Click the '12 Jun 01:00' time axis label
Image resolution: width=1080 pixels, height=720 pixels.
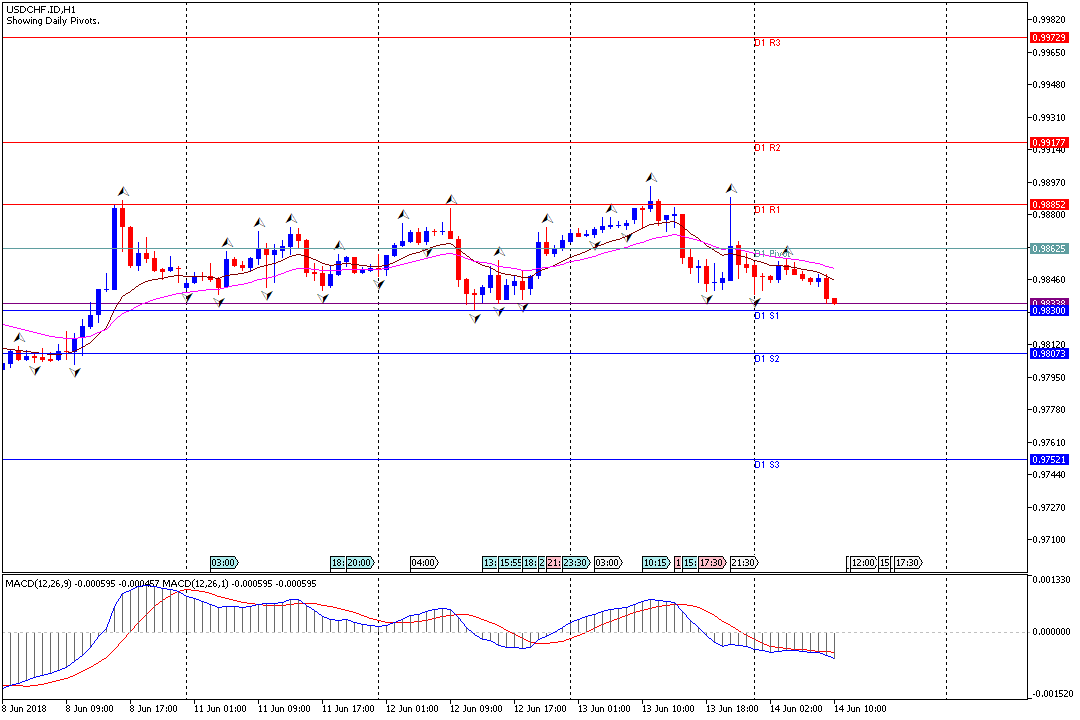tap(412, 708)
